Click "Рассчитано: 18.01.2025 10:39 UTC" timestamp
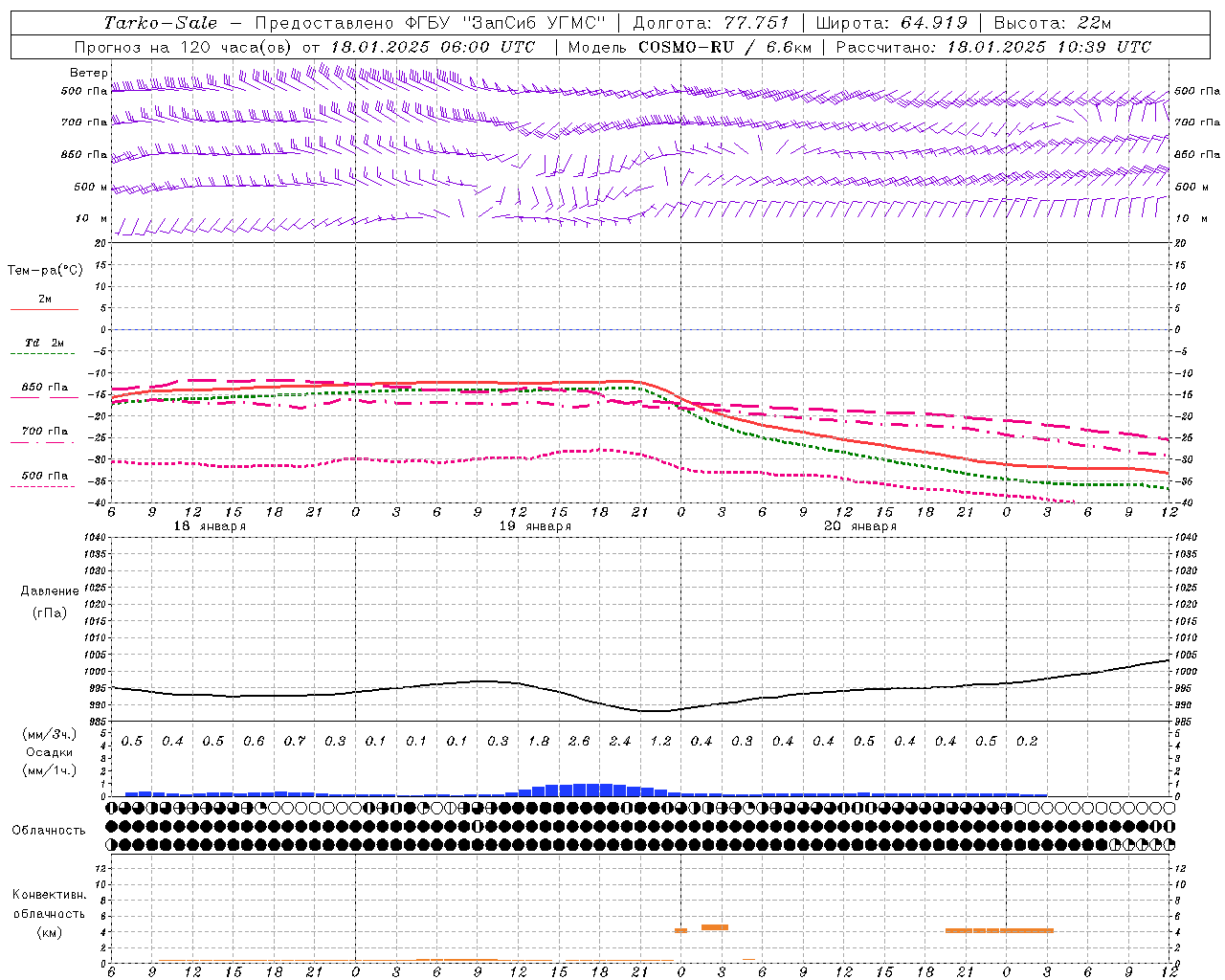 (x=993, y=47)
